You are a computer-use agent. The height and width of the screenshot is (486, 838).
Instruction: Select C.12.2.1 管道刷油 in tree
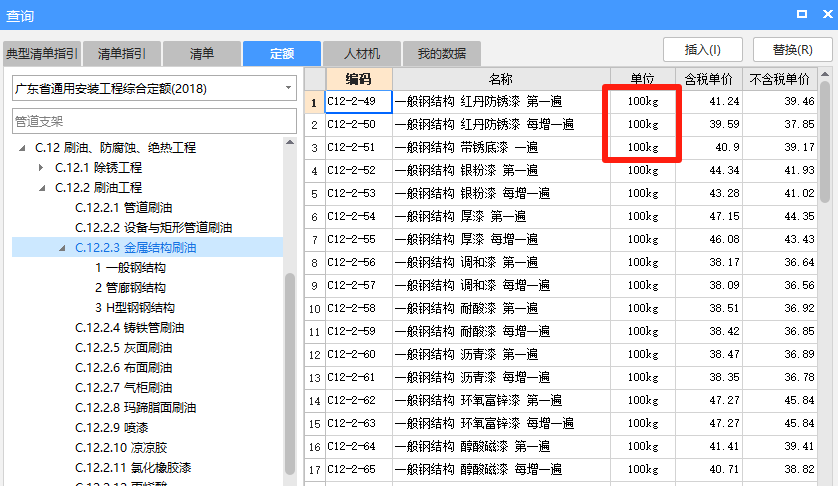(x=123, y=207)
